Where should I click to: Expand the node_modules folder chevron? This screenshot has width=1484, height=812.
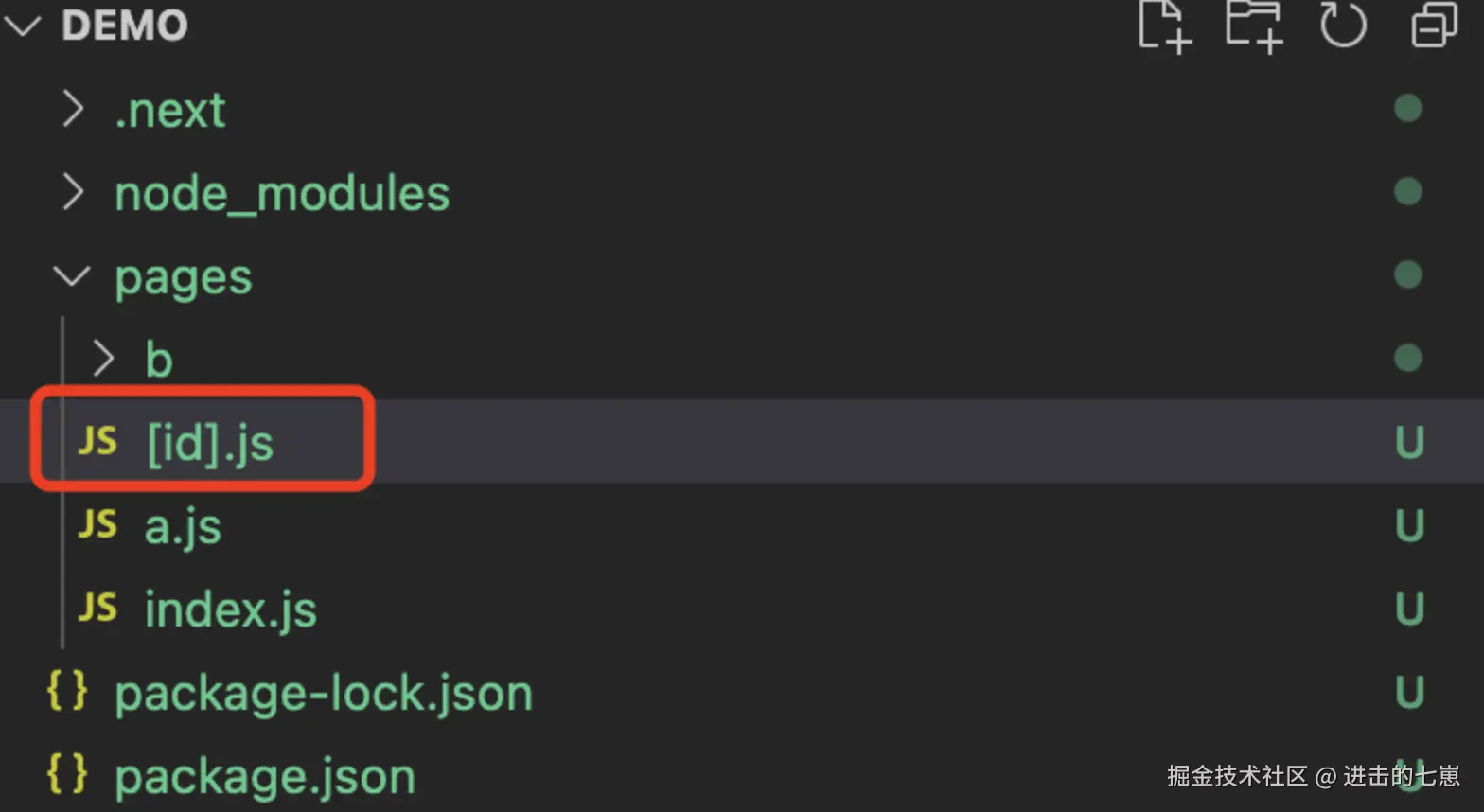[73, 193]
